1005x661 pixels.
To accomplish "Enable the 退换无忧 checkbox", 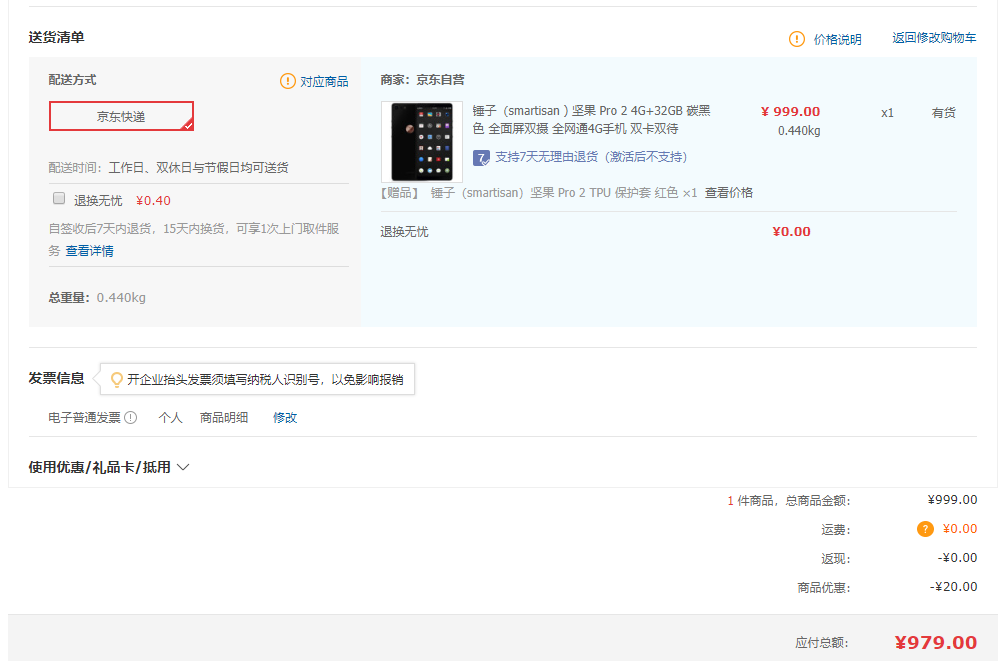I will point(59,198).
